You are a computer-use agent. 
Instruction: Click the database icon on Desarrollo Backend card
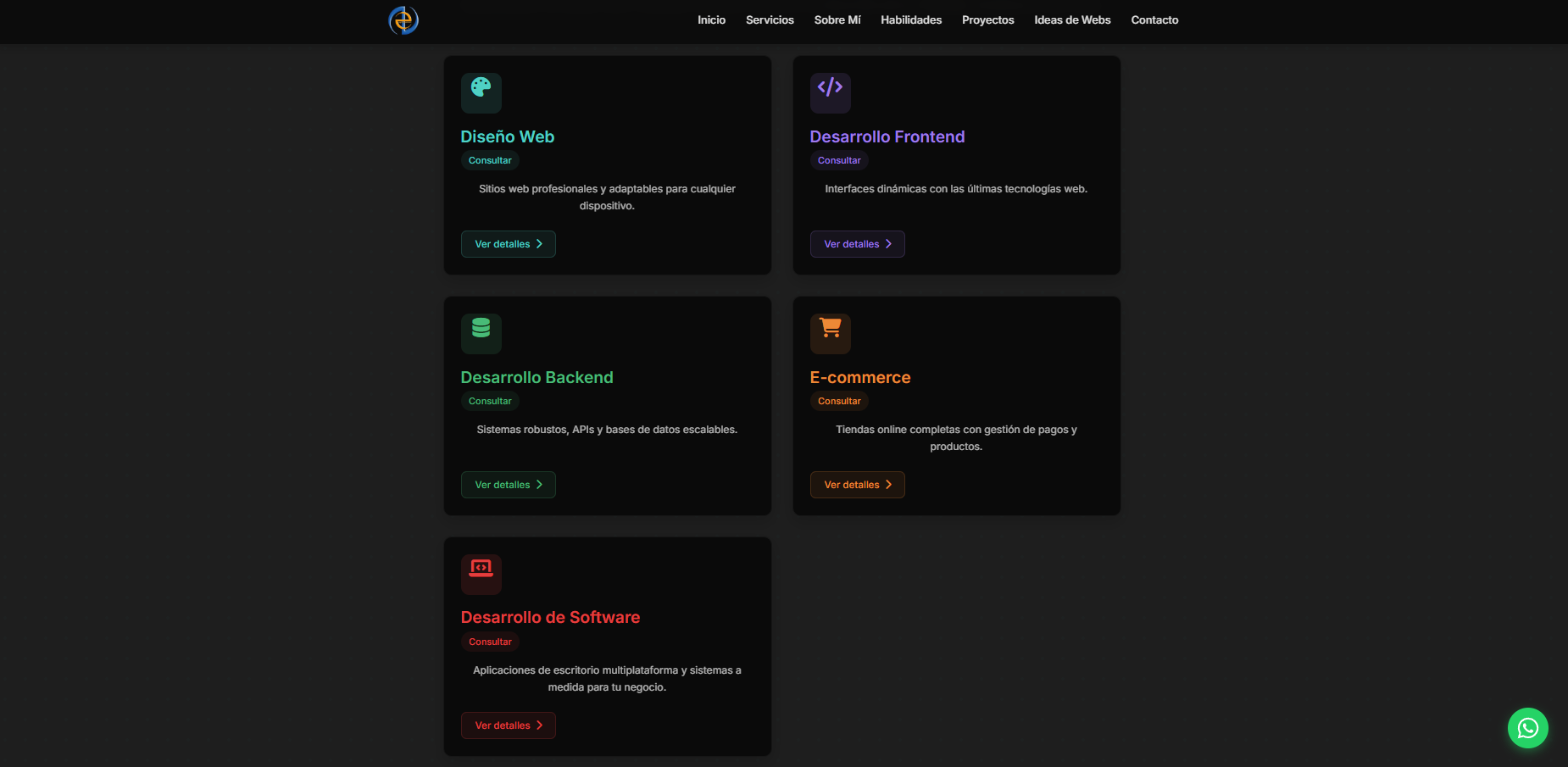click(481, 328)
